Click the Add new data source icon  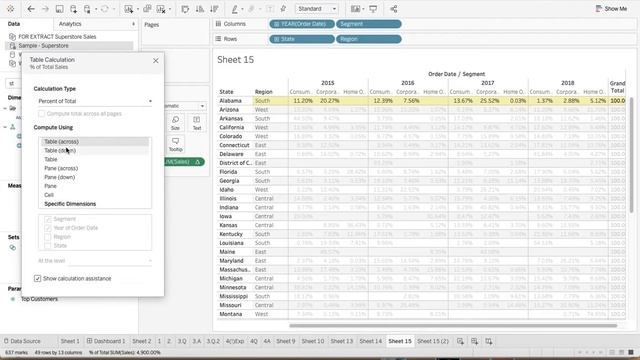click(x=73, y=9)
